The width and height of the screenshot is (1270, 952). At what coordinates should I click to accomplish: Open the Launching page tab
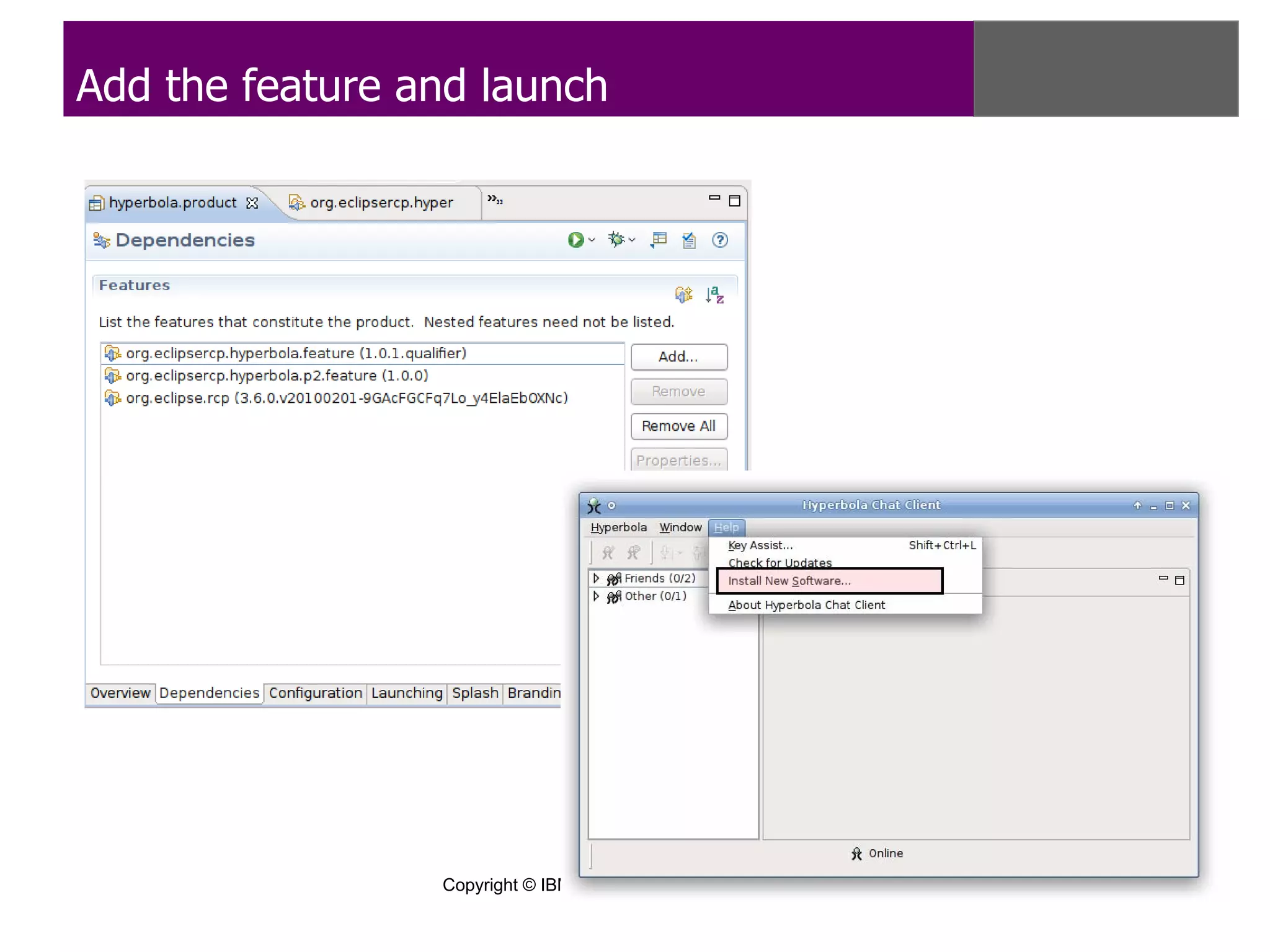[x=407, y=693]
